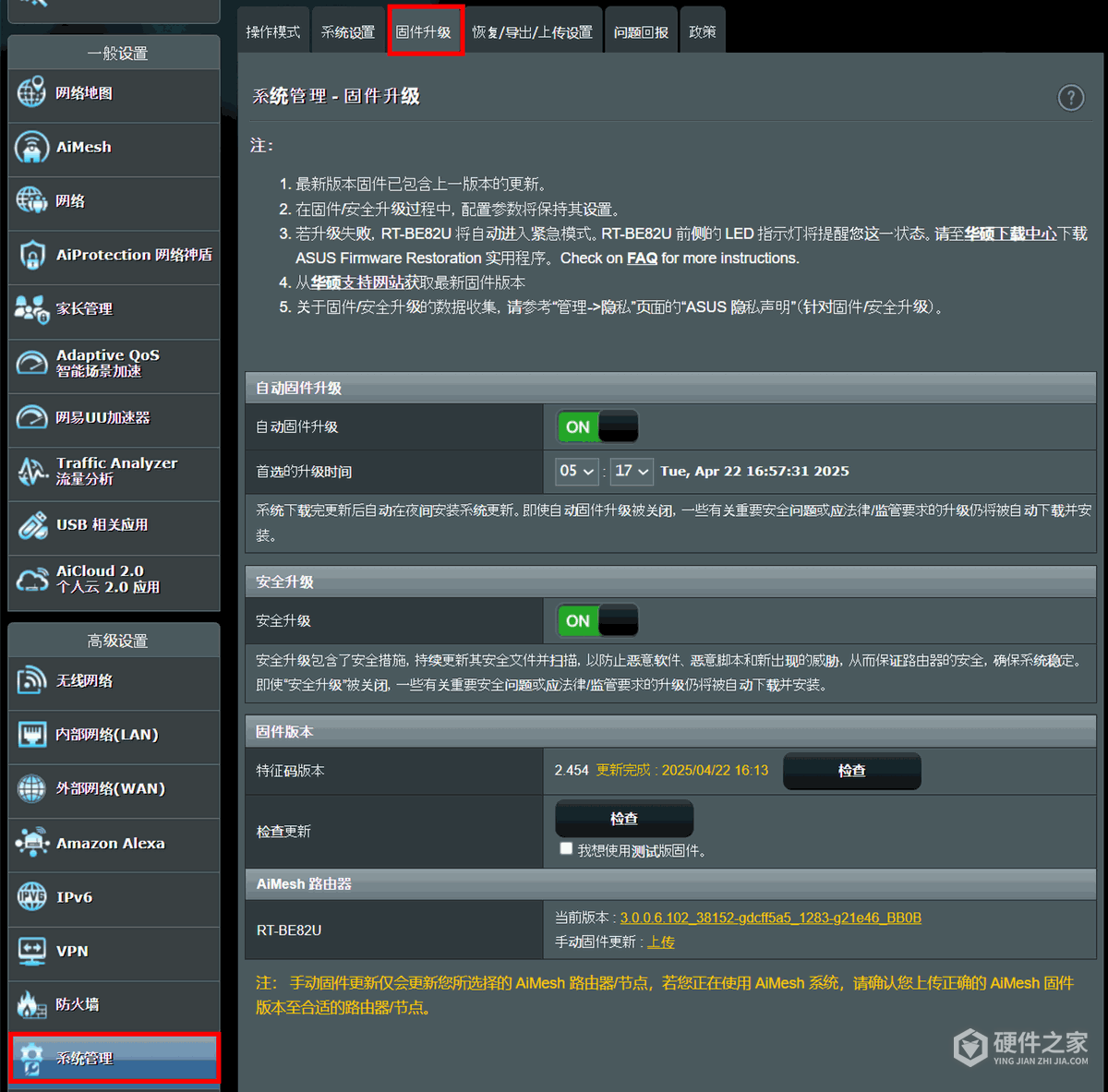1108x1092 pixels.
Task: Click the IPv6 icon
Action: (x=31, y=896)
